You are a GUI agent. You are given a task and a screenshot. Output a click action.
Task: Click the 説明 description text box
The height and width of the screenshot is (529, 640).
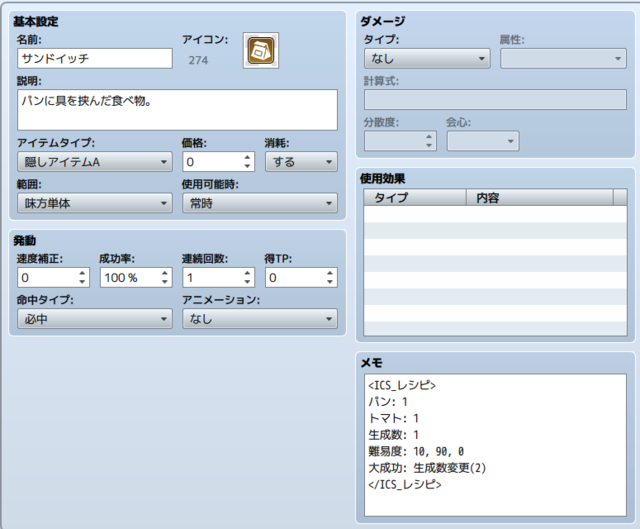click(x=177, y=110)
